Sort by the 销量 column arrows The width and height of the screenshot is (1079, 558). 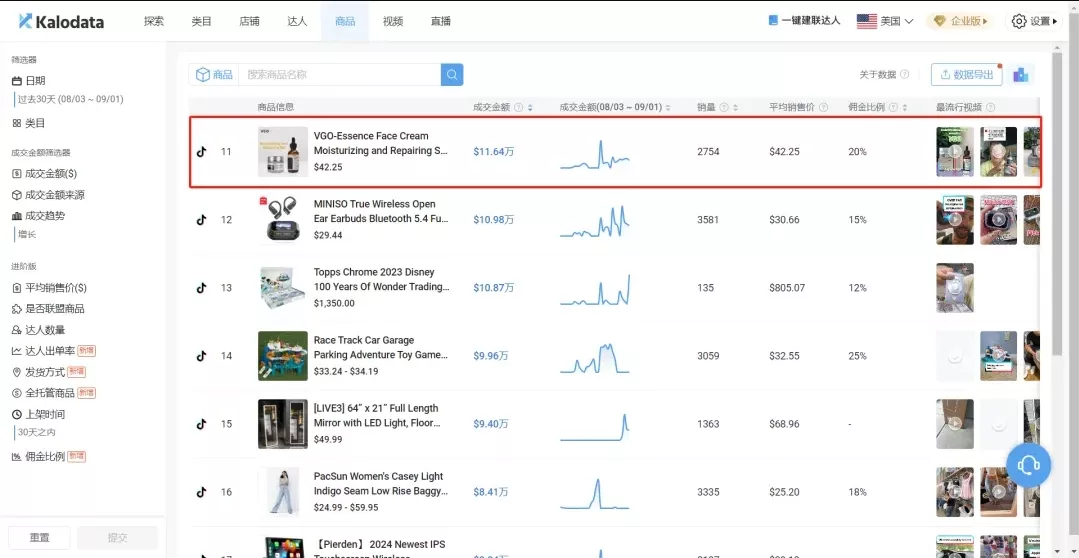(x=735, y=107)
